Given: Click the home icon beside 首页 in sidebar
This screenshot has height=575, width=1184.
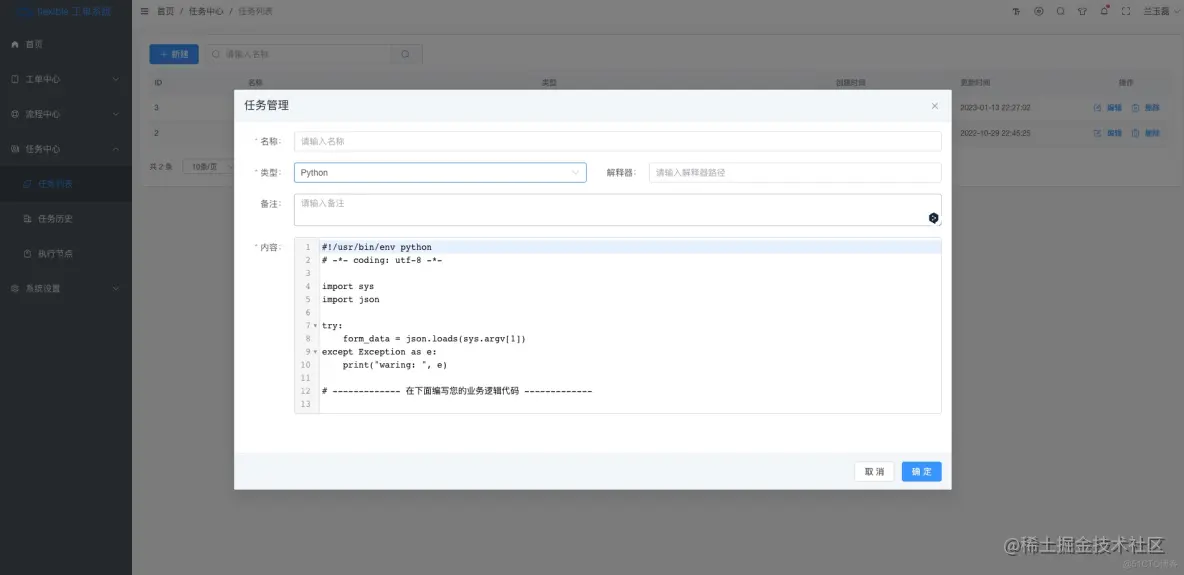Looking at the screenshot, I should coord(15,45).
